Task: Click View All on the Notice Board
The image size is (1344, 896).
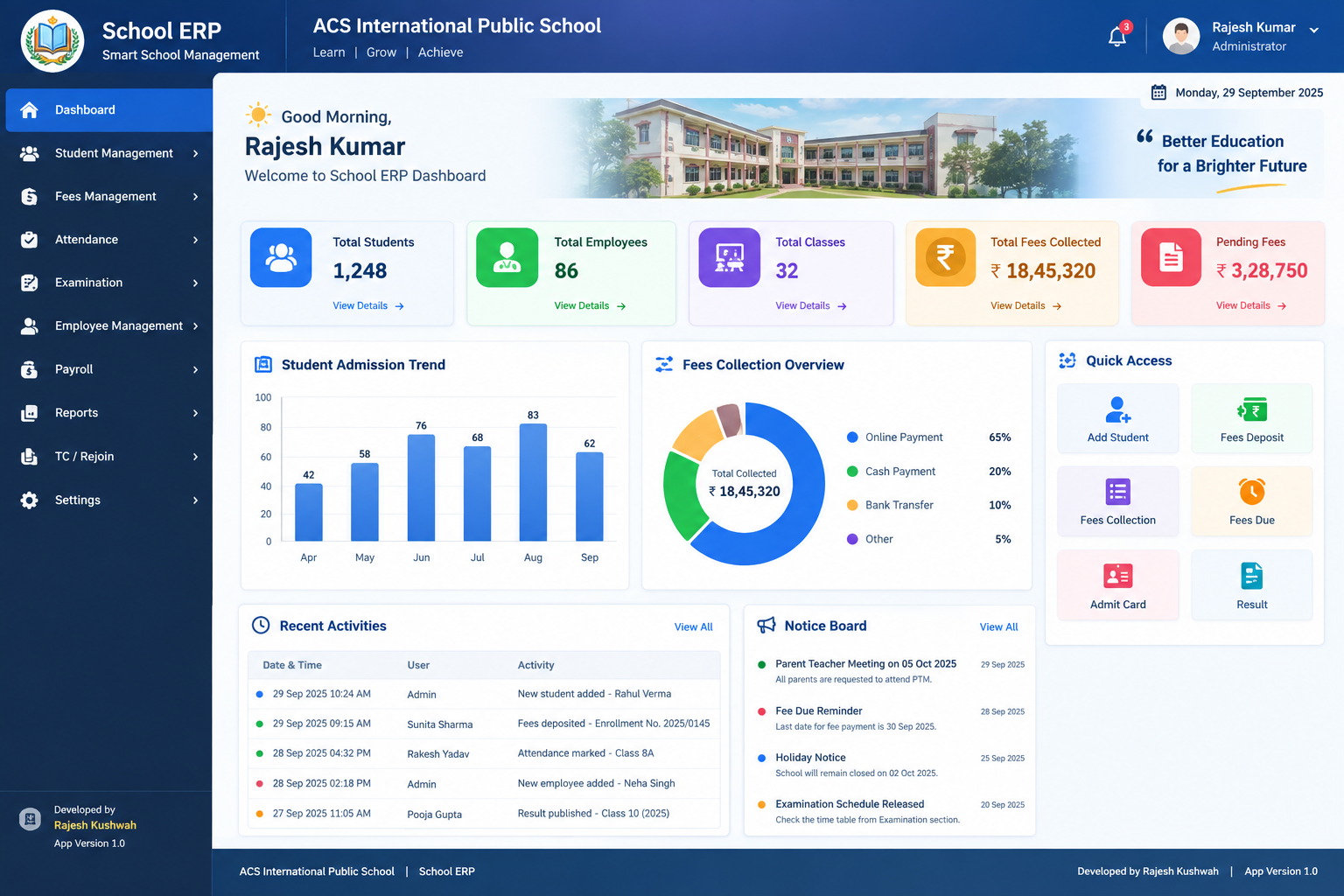Action: point(998,626)
